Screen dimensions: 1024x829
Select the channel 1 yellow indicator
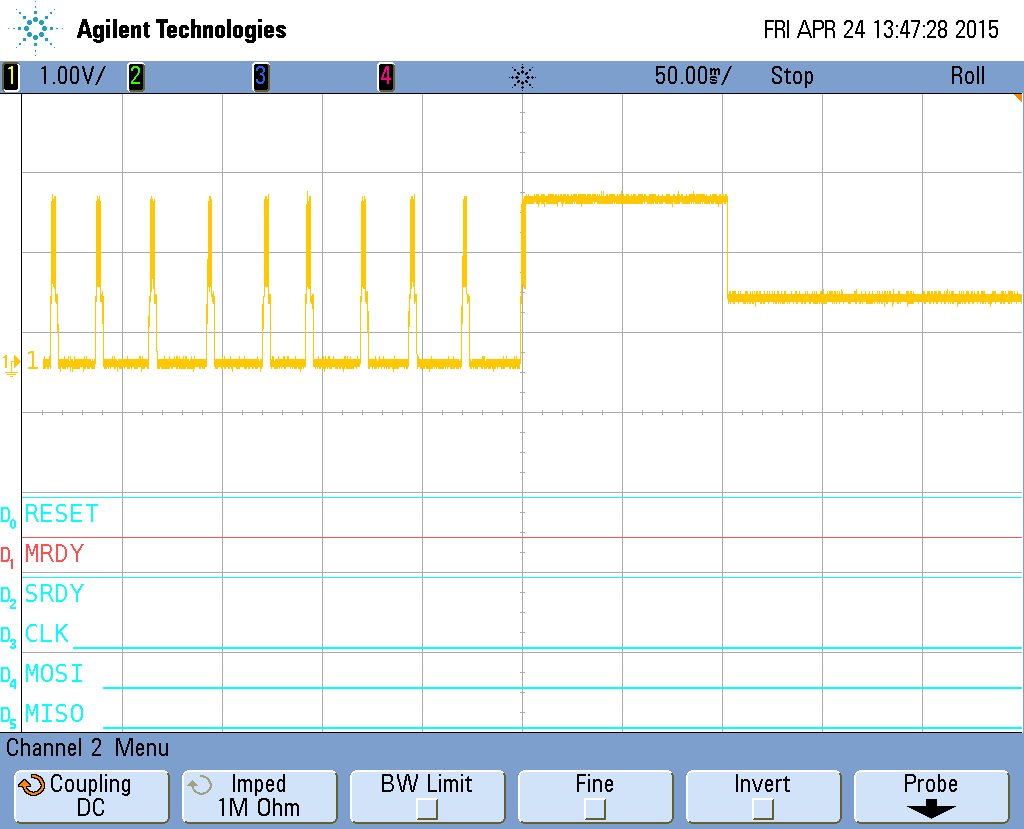[x=10, y=76]
